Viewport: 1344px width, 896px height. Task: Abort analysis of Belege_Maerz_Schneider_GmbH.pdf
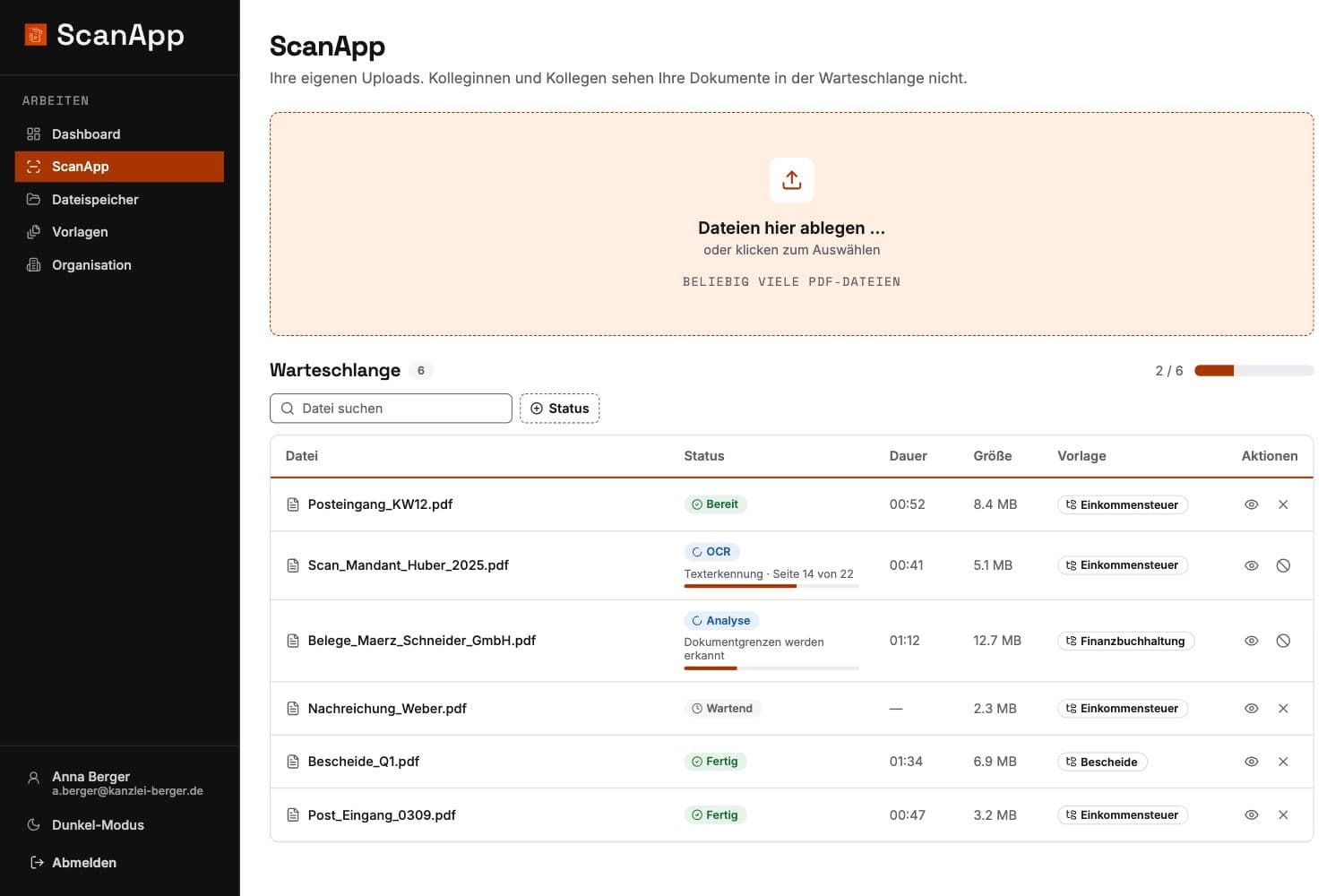(1283, 641)
